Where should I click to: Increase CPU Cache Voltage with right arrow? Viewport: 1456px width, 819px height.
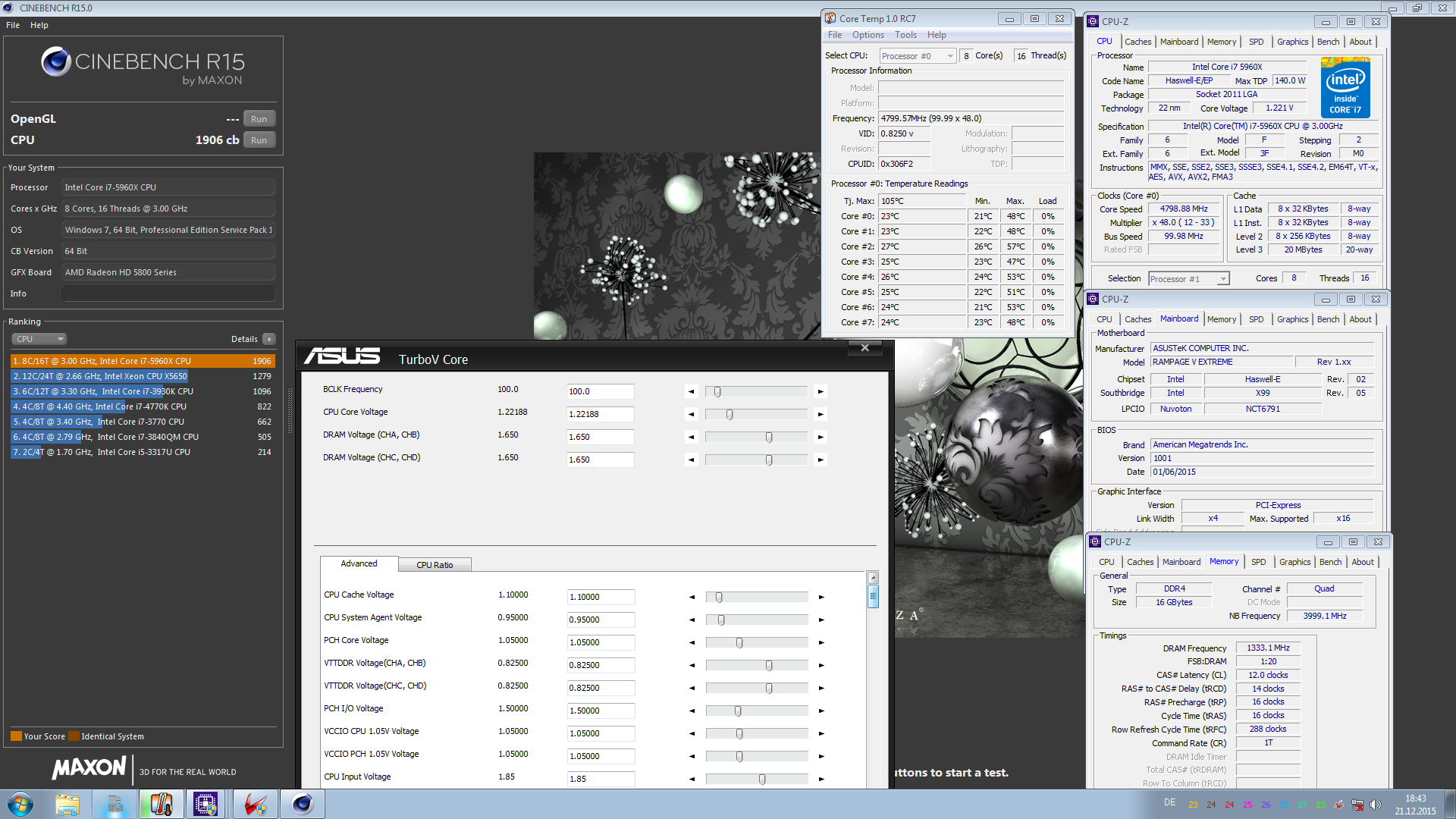821,598
